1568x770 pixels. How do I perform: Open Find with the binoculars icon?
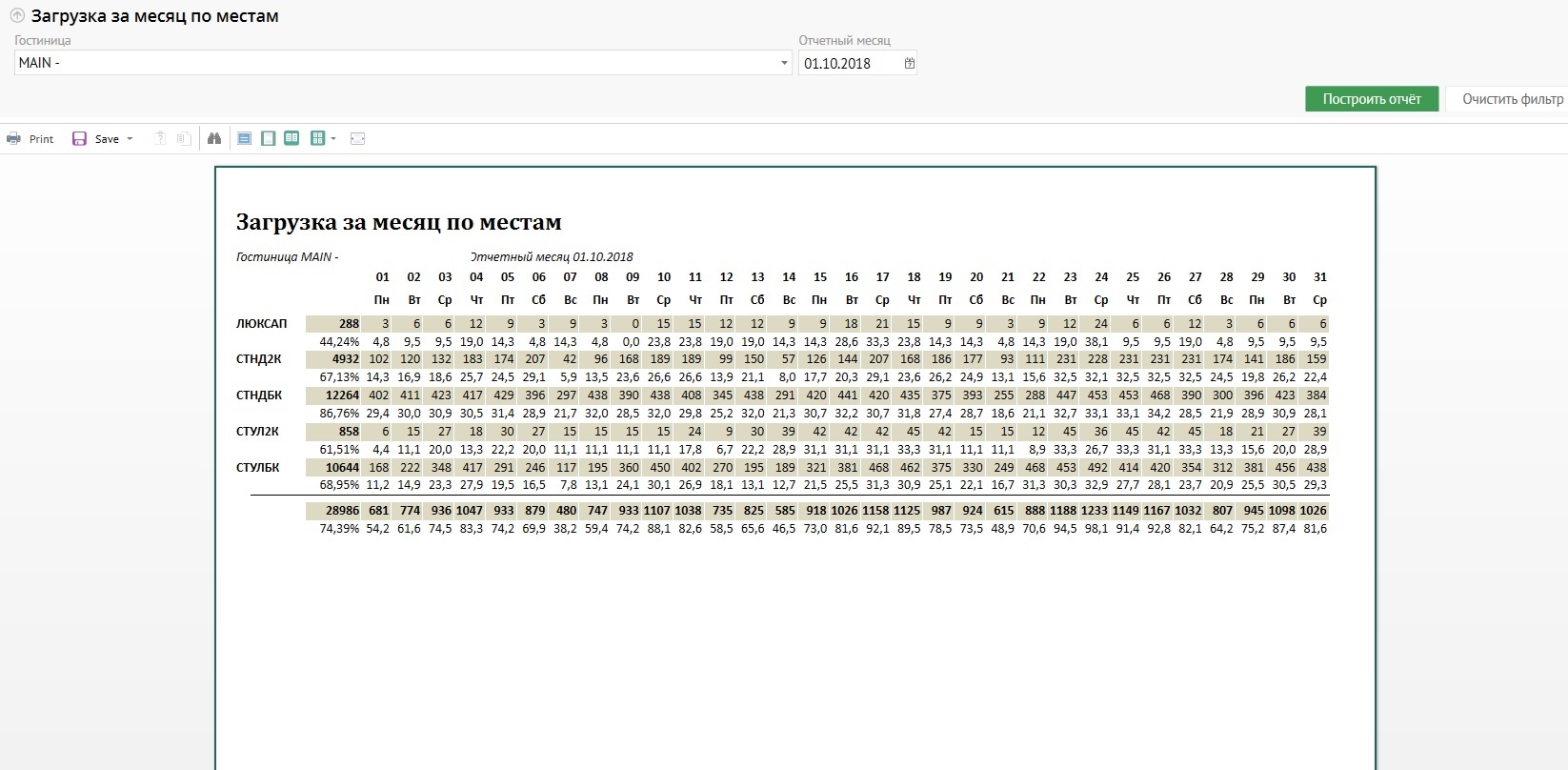point(214,139)
